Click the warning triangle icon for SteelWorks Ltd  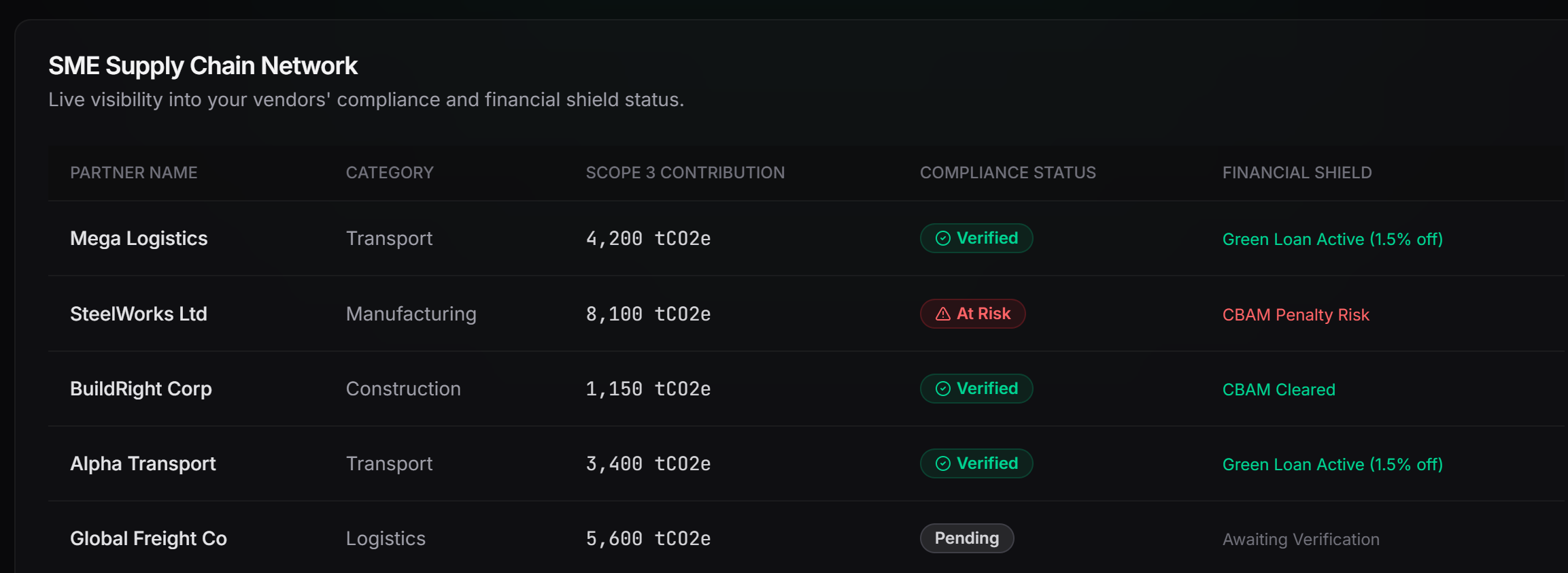tap(942, 314)
